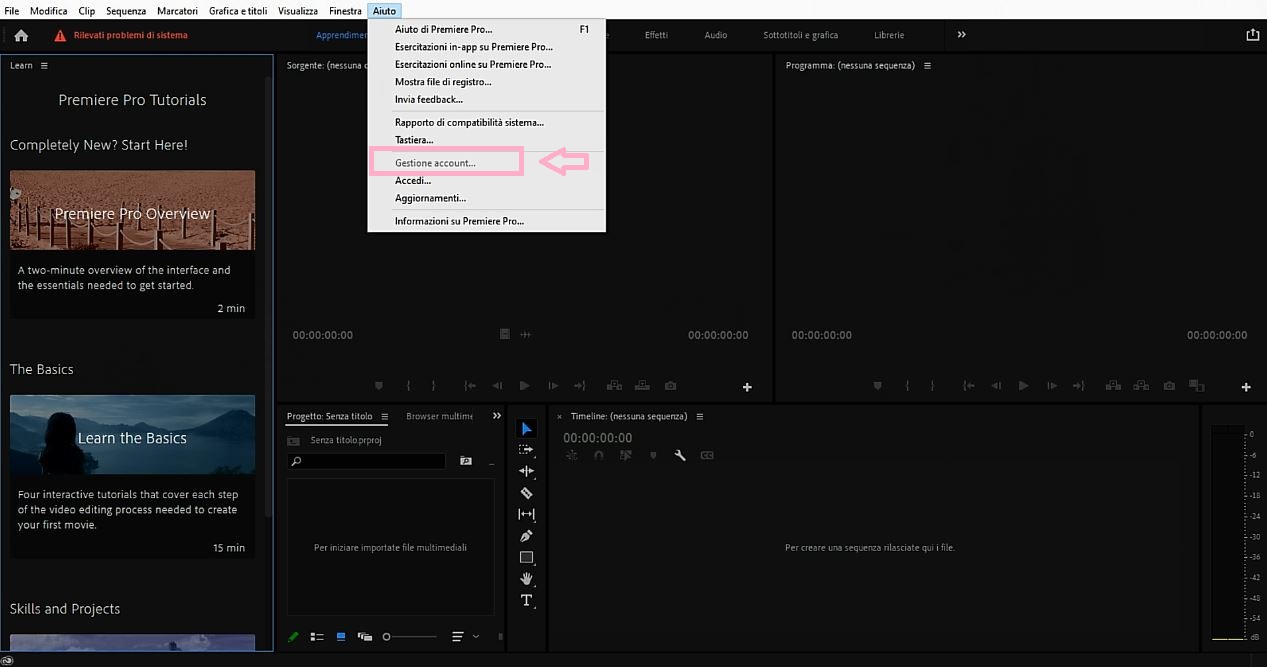The width and height of the screenshot is (1267, 667).
Task: Select the Rectangle tool
Action: [527, 557]
